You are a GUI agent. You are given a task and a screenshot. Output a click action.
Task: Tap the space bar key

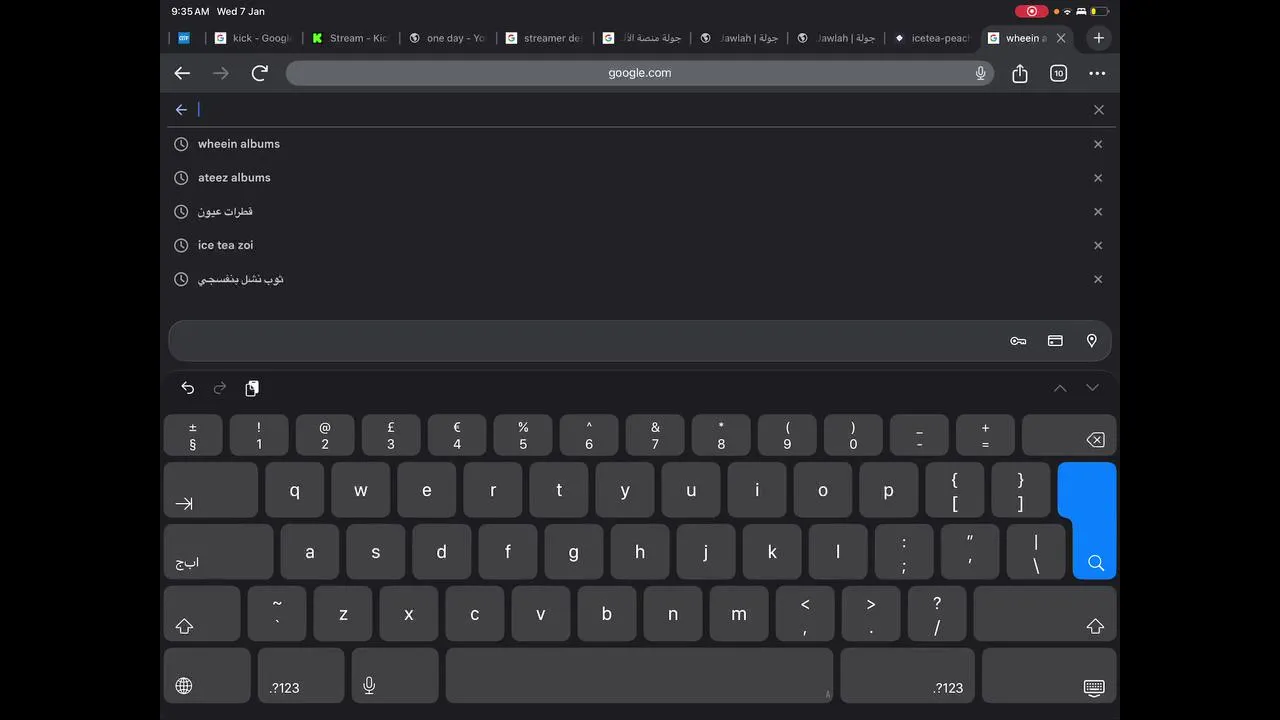pos(639,676)
